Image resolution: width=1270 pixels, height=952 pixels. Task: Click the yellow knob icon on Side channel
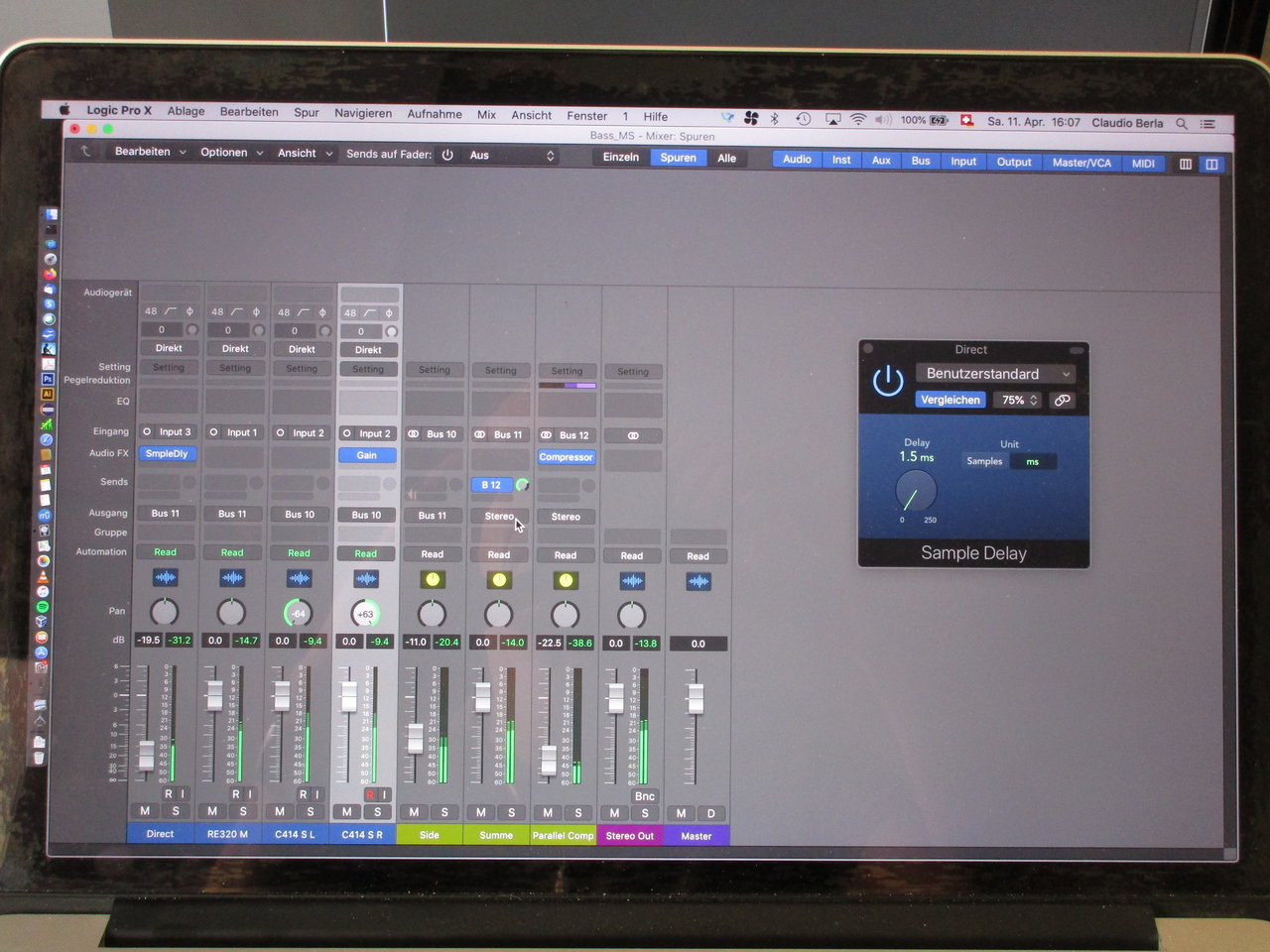pyautogui.click(x=432, y=579)
